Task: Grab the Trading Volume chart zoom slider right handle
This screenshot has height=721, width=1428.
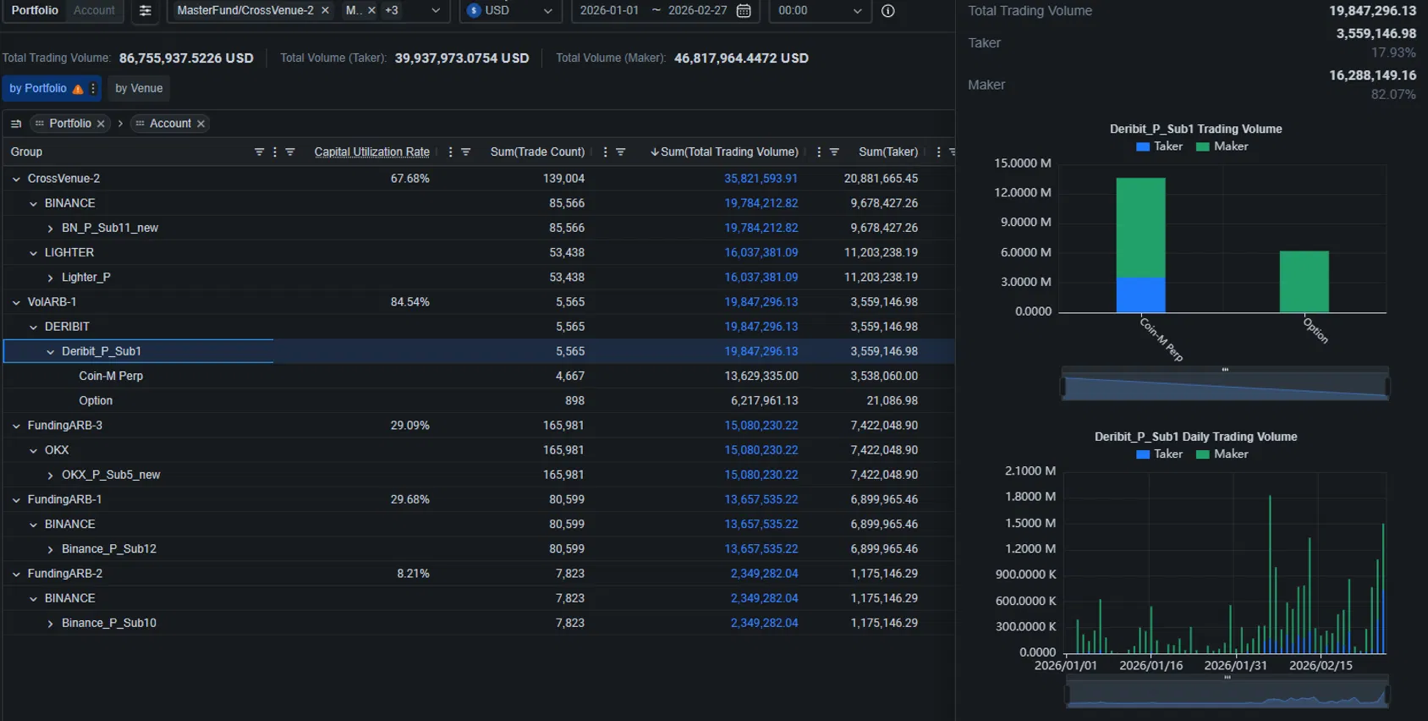Action: pos(1389,386)
